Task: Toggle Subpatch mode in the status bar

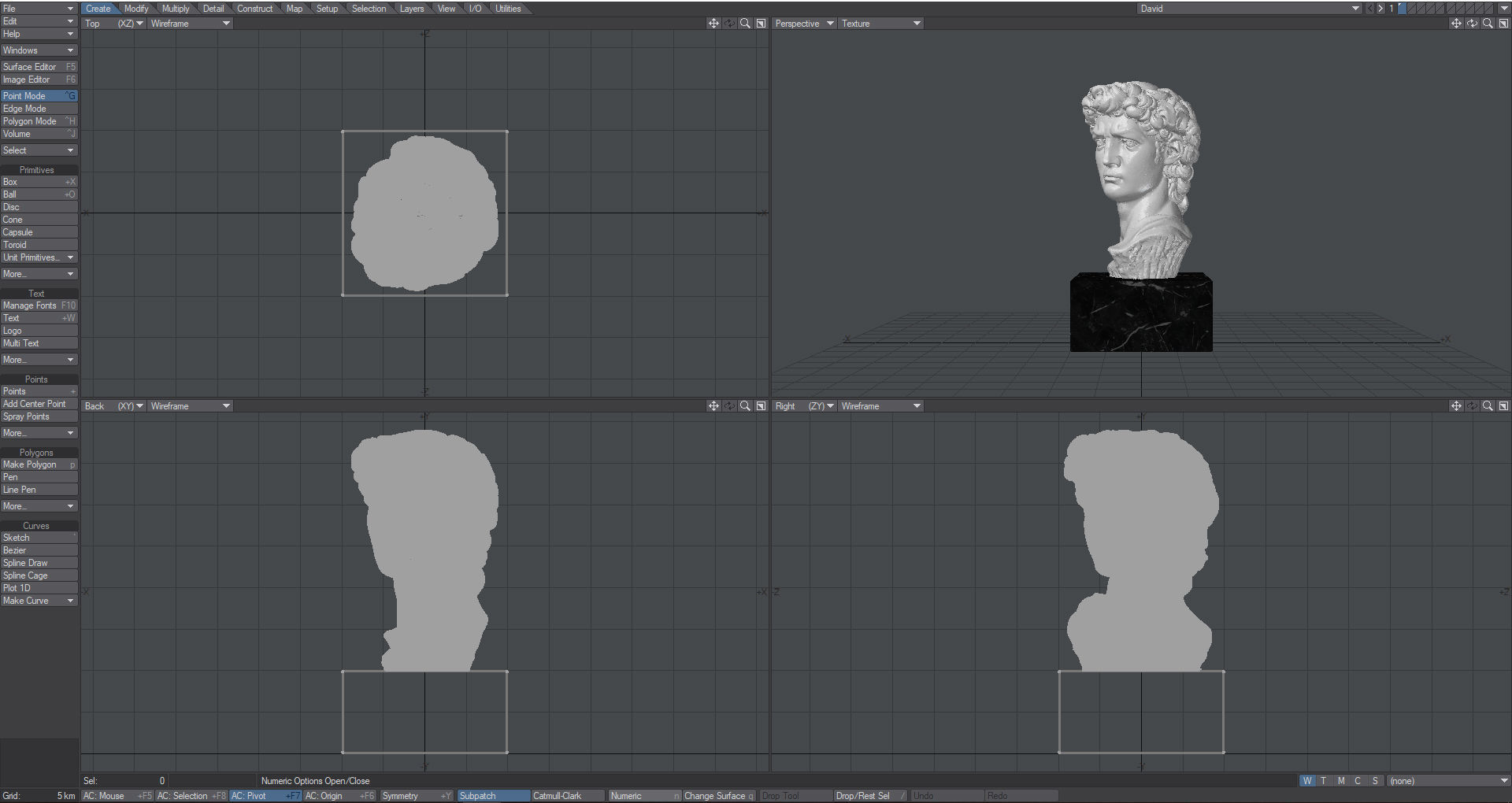Action: [493, 796]
